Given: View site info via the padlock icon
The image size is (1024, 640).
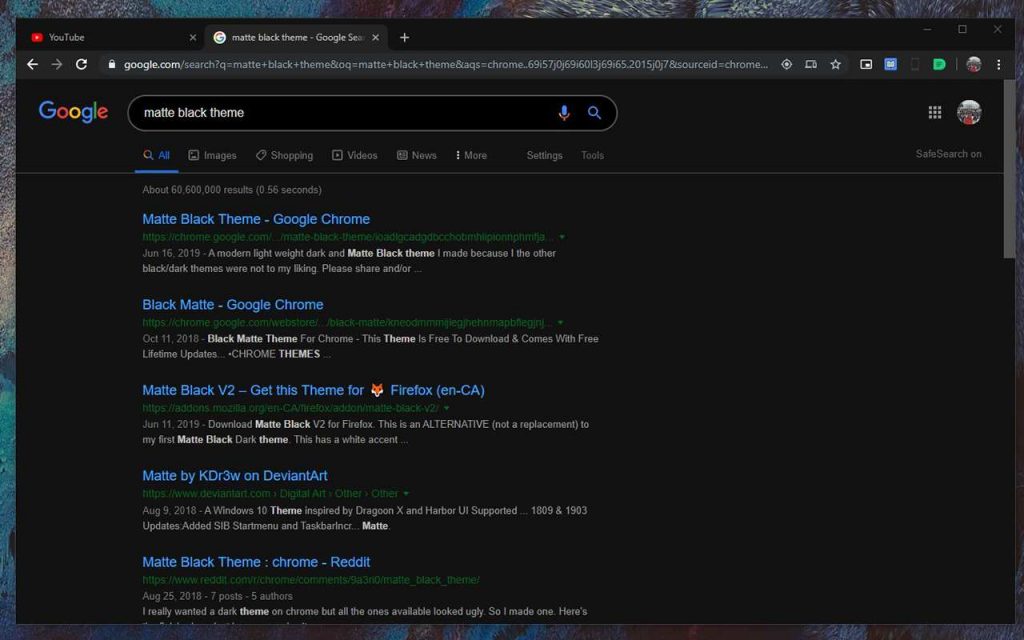Looking at the screenshot, I should click(x=112, y=64).
